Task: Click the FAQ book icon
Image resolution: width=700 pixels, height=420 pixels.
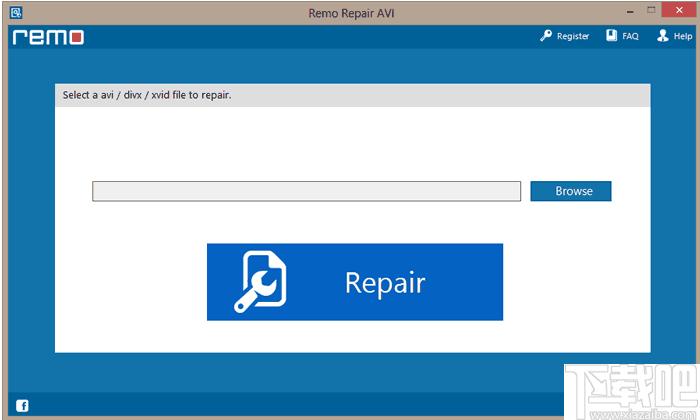Action: click(x=611, y=36)
